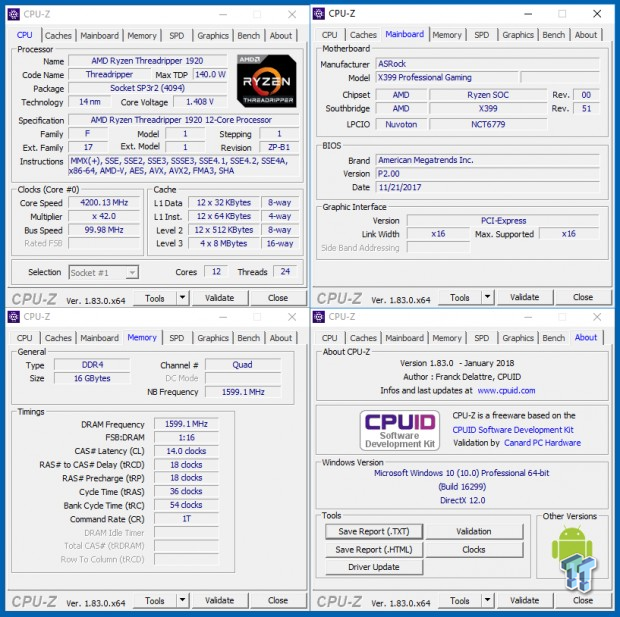Click the BIOS Version P2.00 value
The height and width of the screenshot is (617, 620).
(x=487, y=174)
